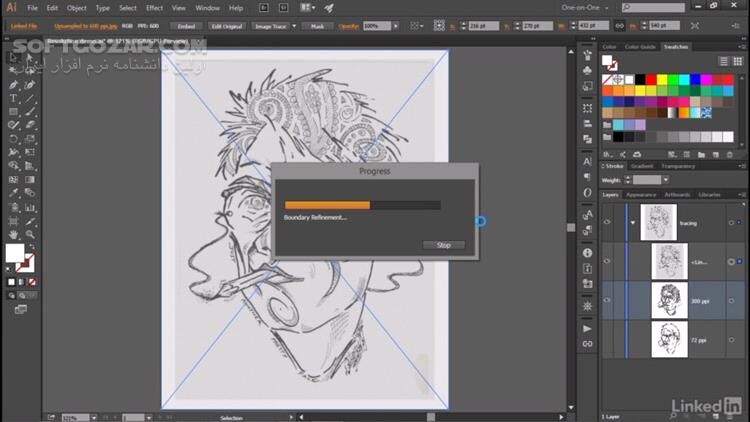Open the Actions play icon in dock
Viewport: 750px width, 422px height.
coord(587,329)
